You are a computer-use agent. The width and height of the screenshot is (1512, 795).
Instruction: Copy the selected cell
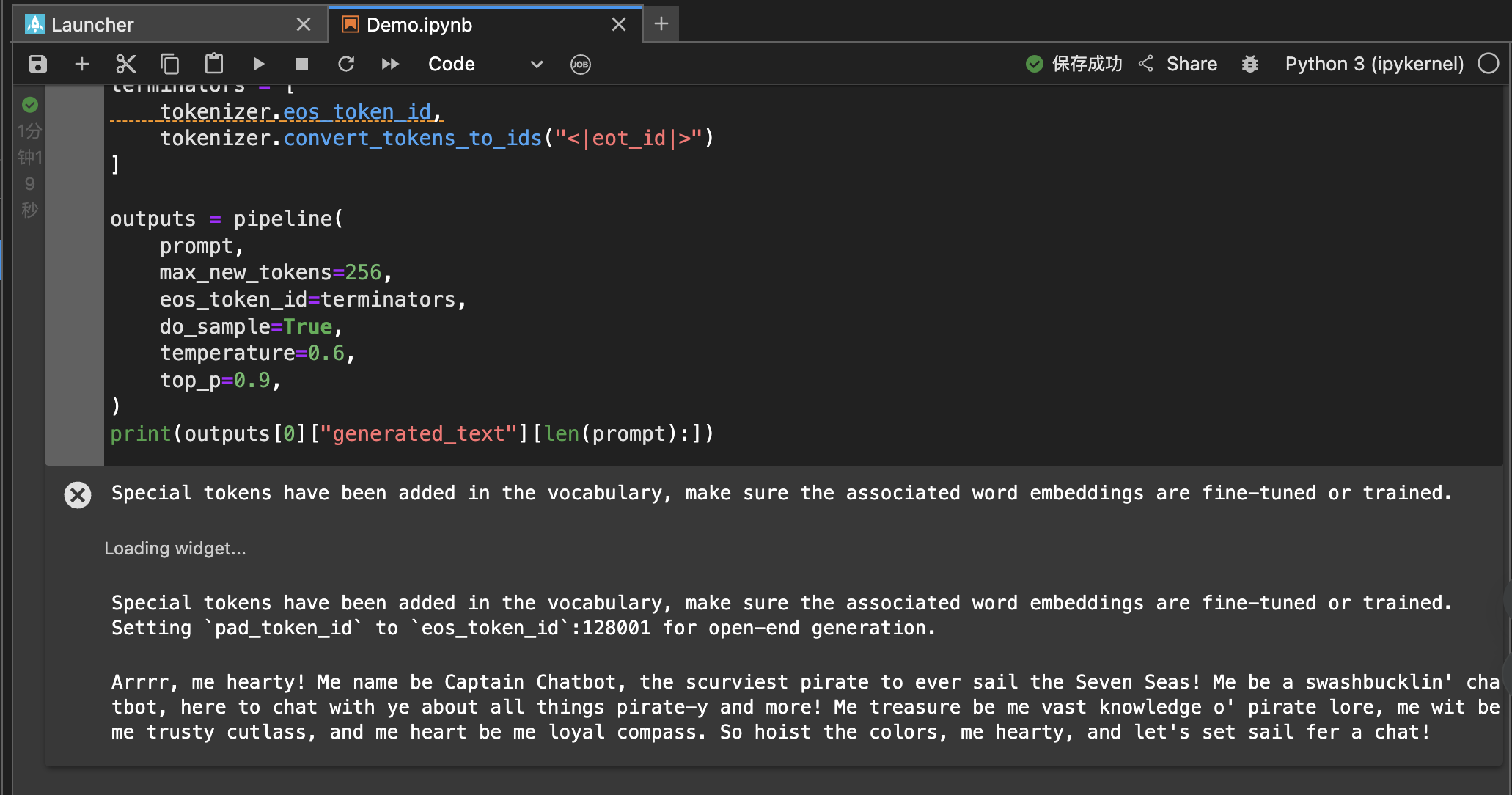(x=170, y=64)
